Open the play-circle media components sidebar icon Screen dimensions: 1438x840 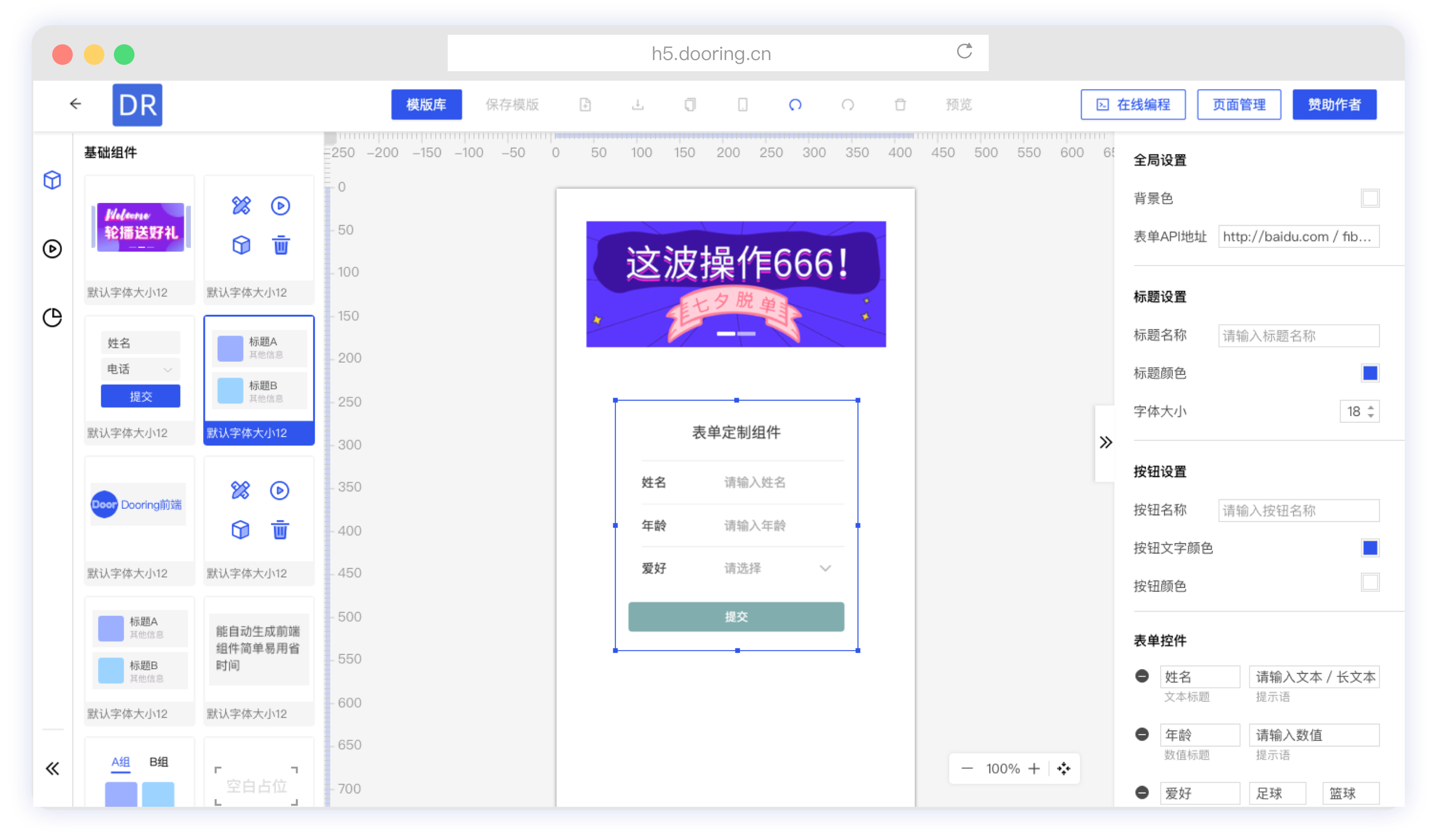pyautogui.click(x=53, y=249)
